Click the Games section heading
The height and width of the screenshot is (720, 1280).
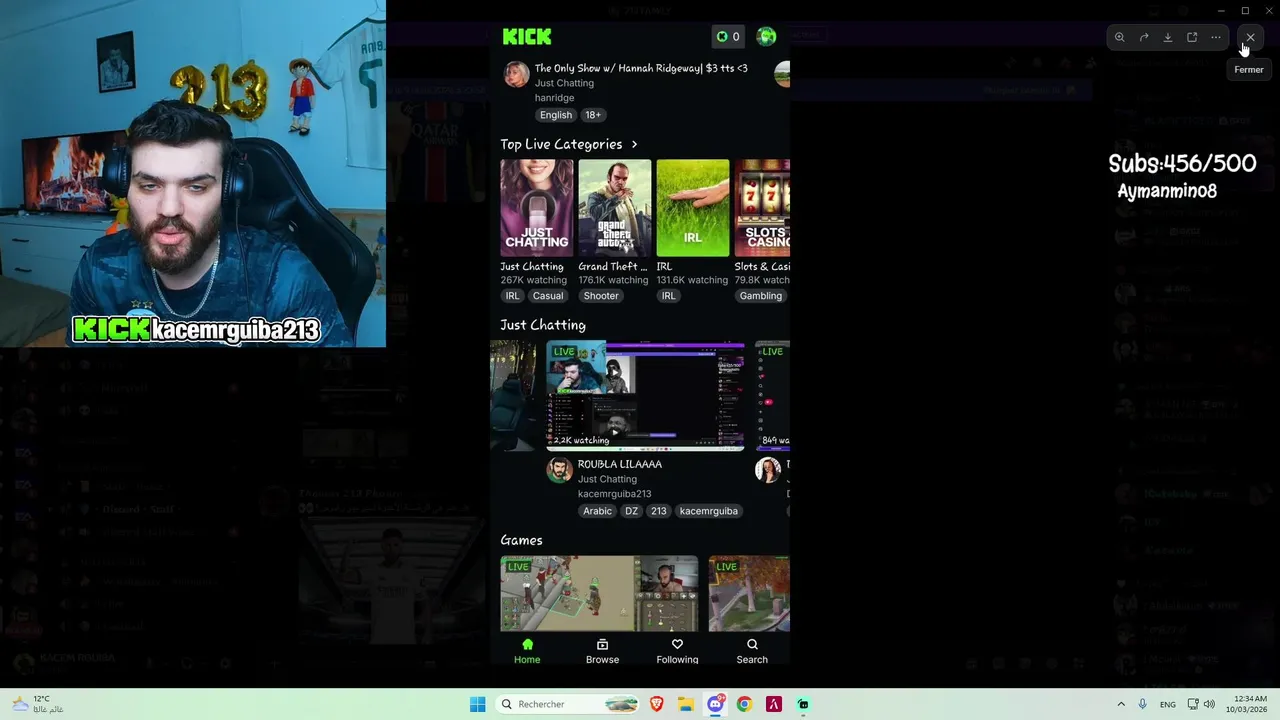pos(521,540)
